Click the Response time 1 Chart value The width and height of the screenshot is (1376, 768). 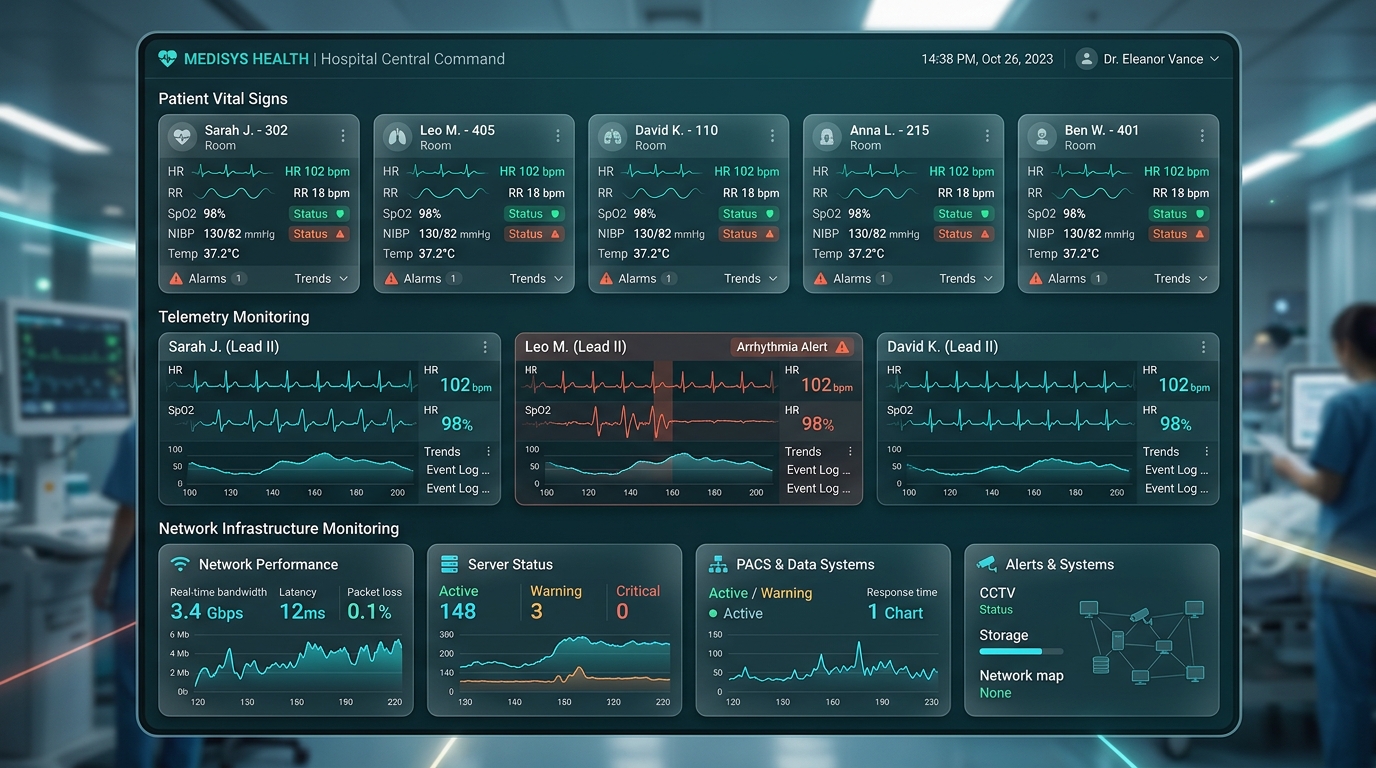click(895, 613)
